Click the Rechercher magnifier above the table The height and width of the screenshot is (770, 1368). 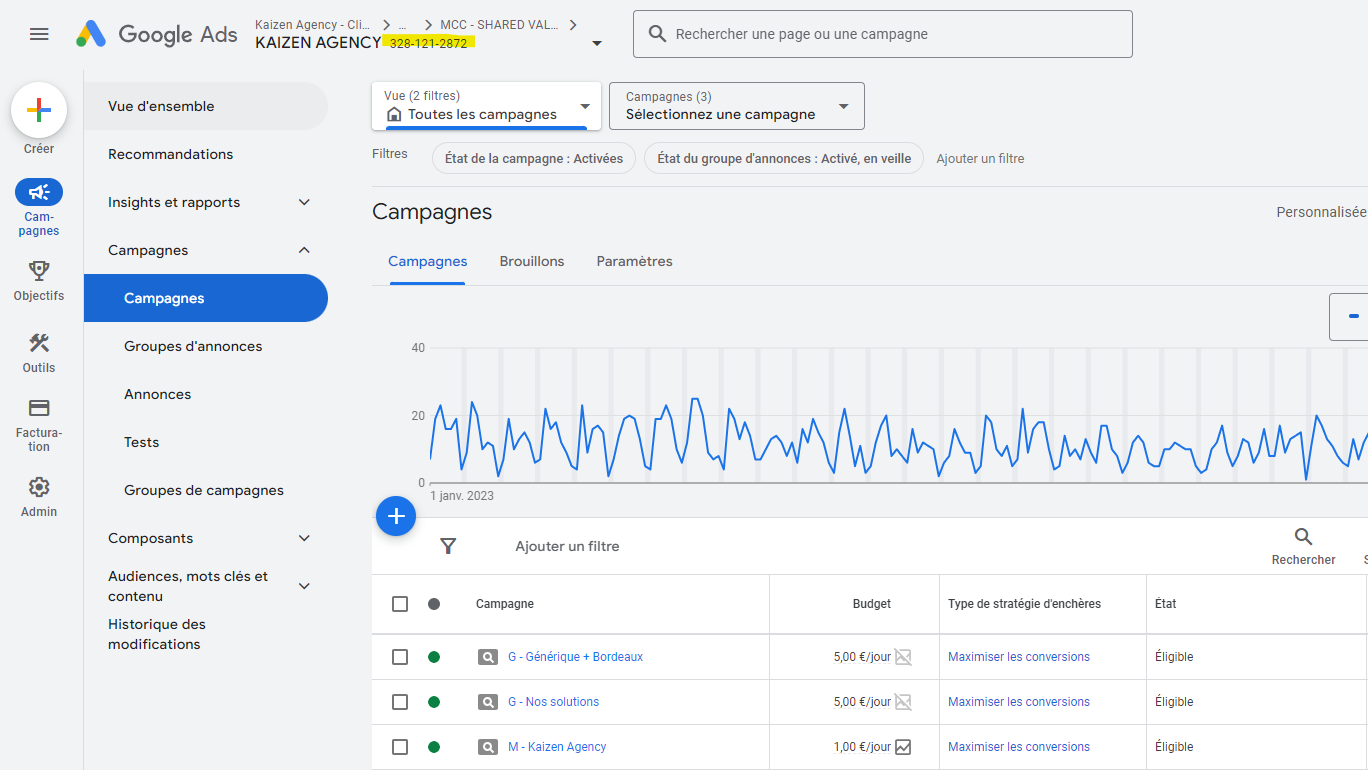pos(1303,537)
